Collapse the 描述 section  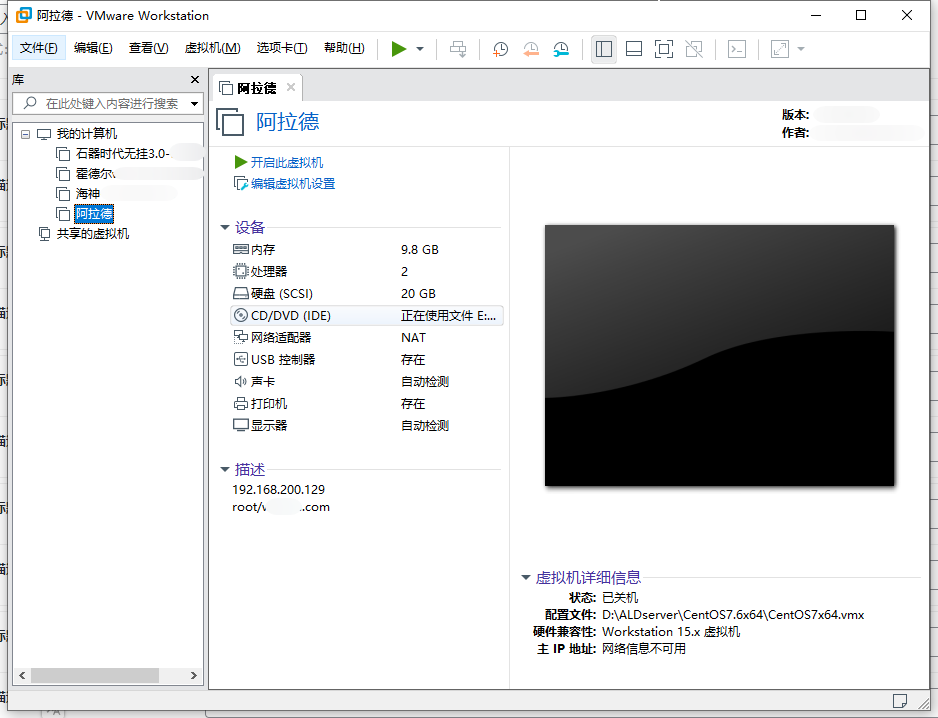click(225, 470)
